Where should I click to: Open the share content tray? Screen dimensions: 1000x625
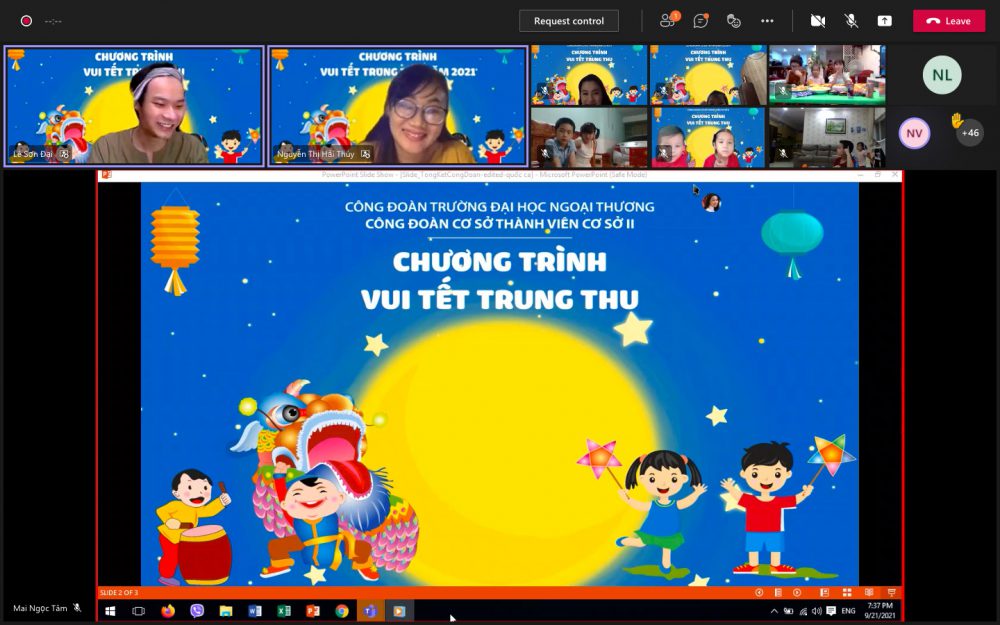pyautogui.click(x=885, y=21)
